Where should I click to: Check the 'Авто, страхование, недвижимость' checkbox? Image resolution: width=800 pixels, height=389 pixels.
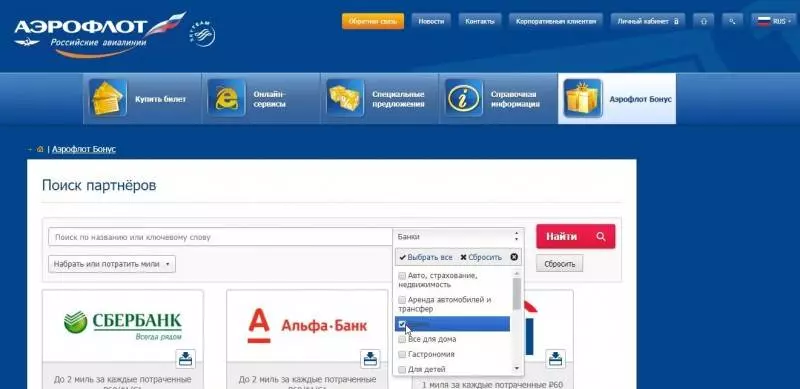click(402, 276)
